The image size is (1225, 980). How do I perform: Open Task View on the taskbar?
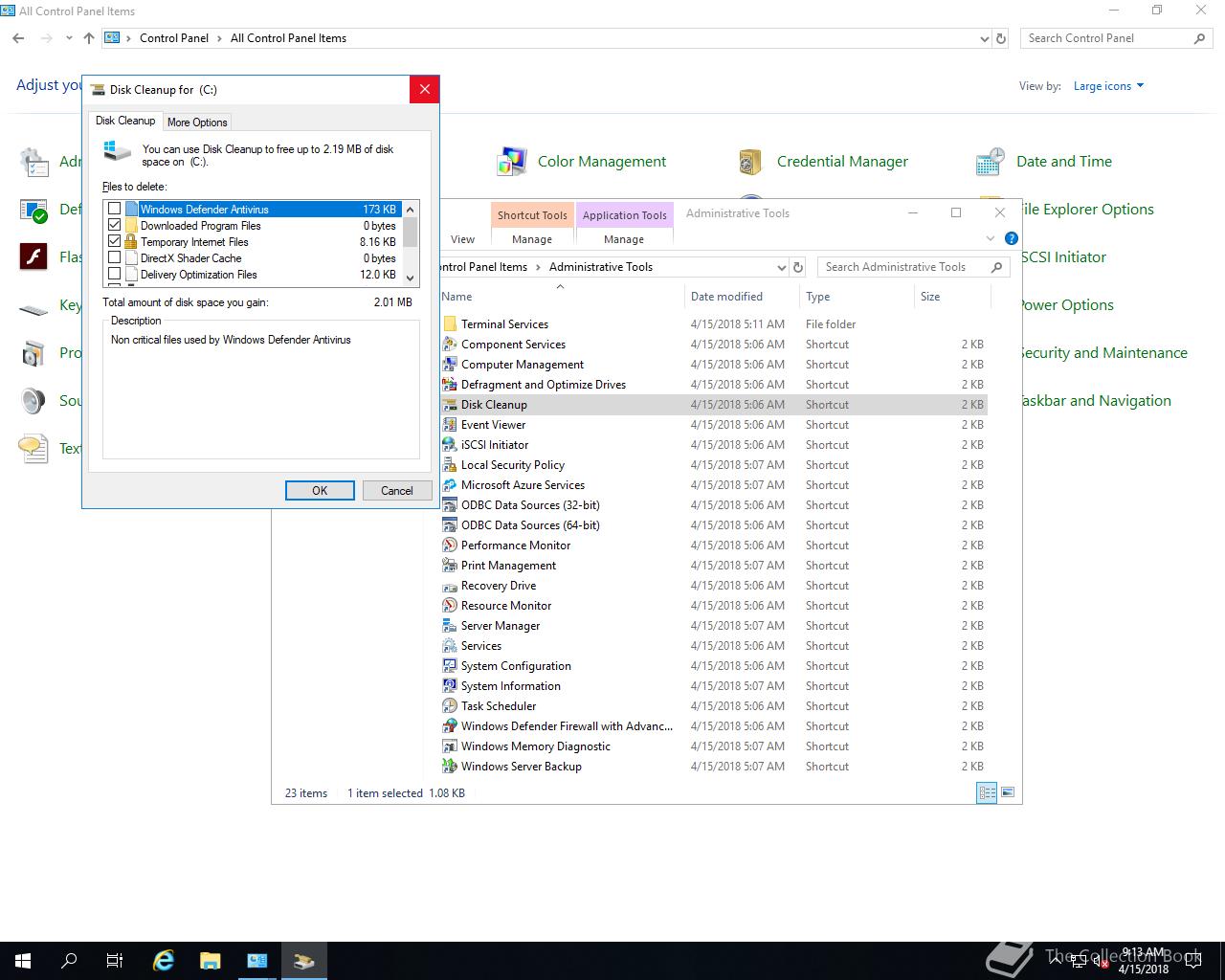click(115, 961)
